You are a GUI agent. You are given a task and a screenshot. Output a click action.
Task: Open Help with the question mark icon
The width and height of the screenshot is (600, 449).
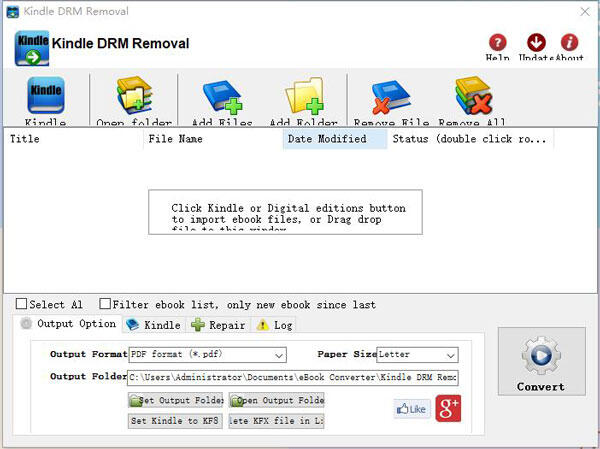498,43
